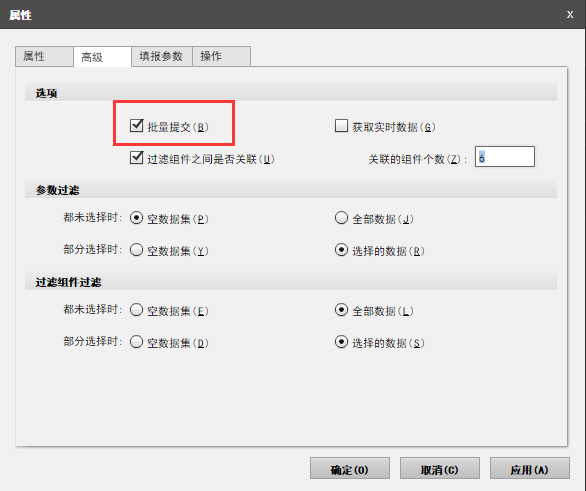Select the 高级 tab
This screenshot has height=491, width=586.
click(x=102, y=57)
